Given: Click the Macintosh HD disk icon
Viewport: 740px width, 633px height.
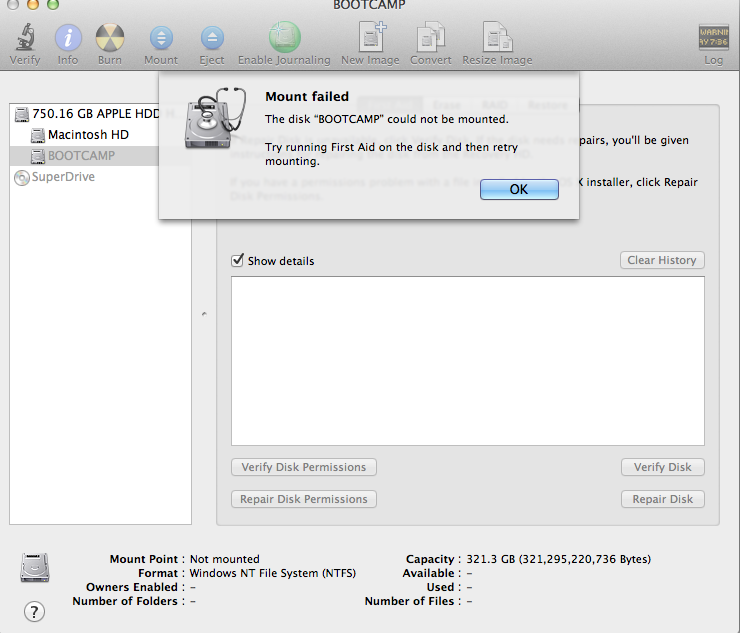Looking at the screenshot, I should (38, 135).
